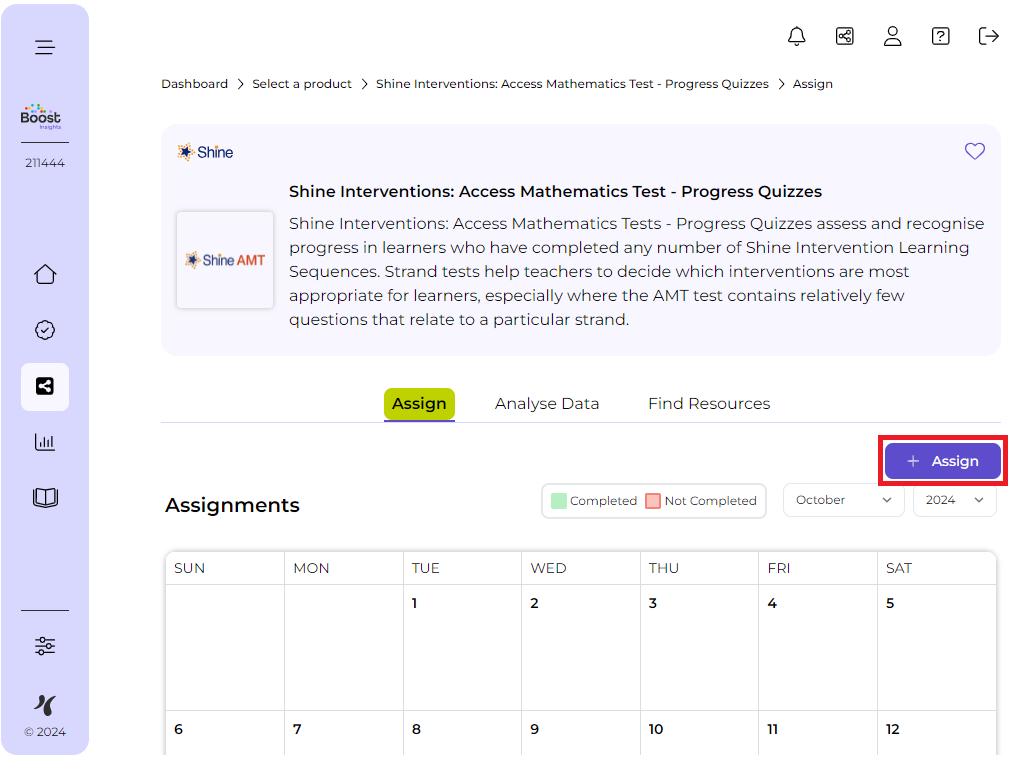Toggle the Completed legend filter
1015x759 pixels.
[594, 501]
